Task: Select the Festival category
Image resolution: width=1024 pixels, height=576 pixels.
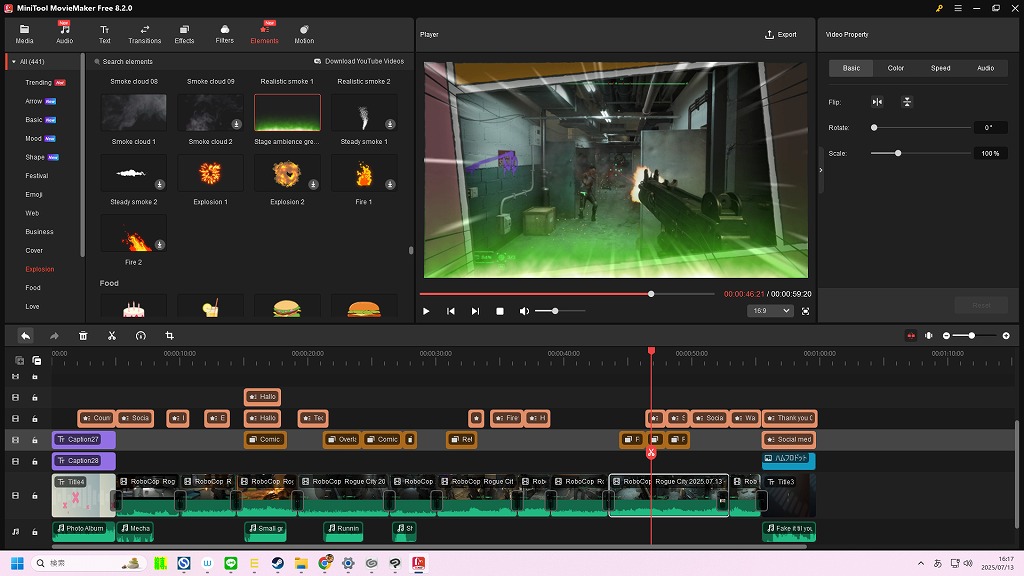Action: tap(37, 176)
